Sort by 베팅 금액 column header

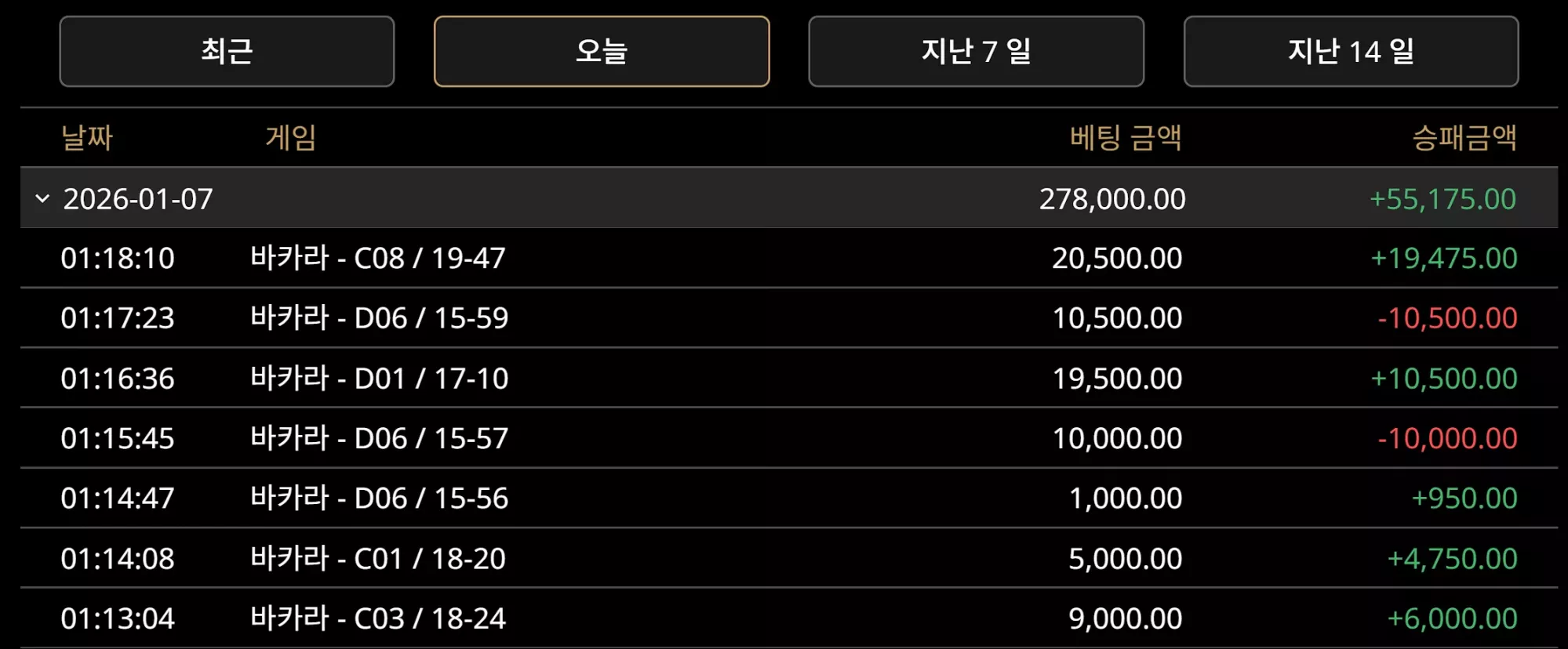[1126, 138]
